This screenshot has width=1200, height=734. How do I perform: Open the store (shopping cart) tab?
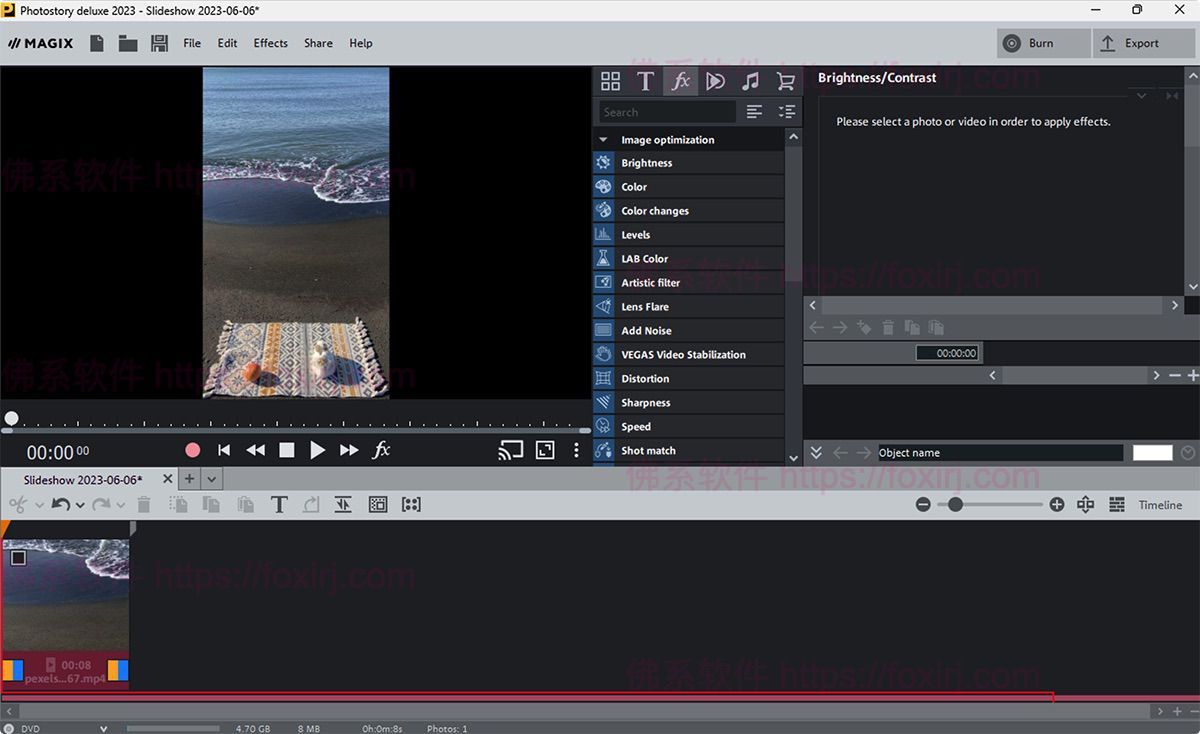[786, 81]
